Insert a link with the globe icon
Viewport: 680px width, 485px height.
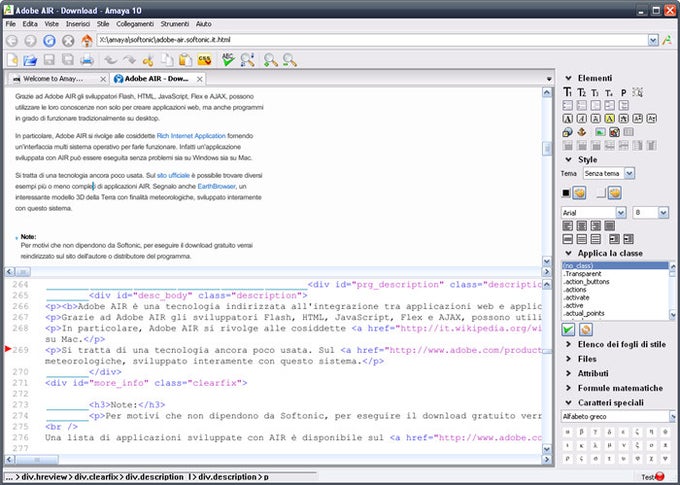coord(567,132)
